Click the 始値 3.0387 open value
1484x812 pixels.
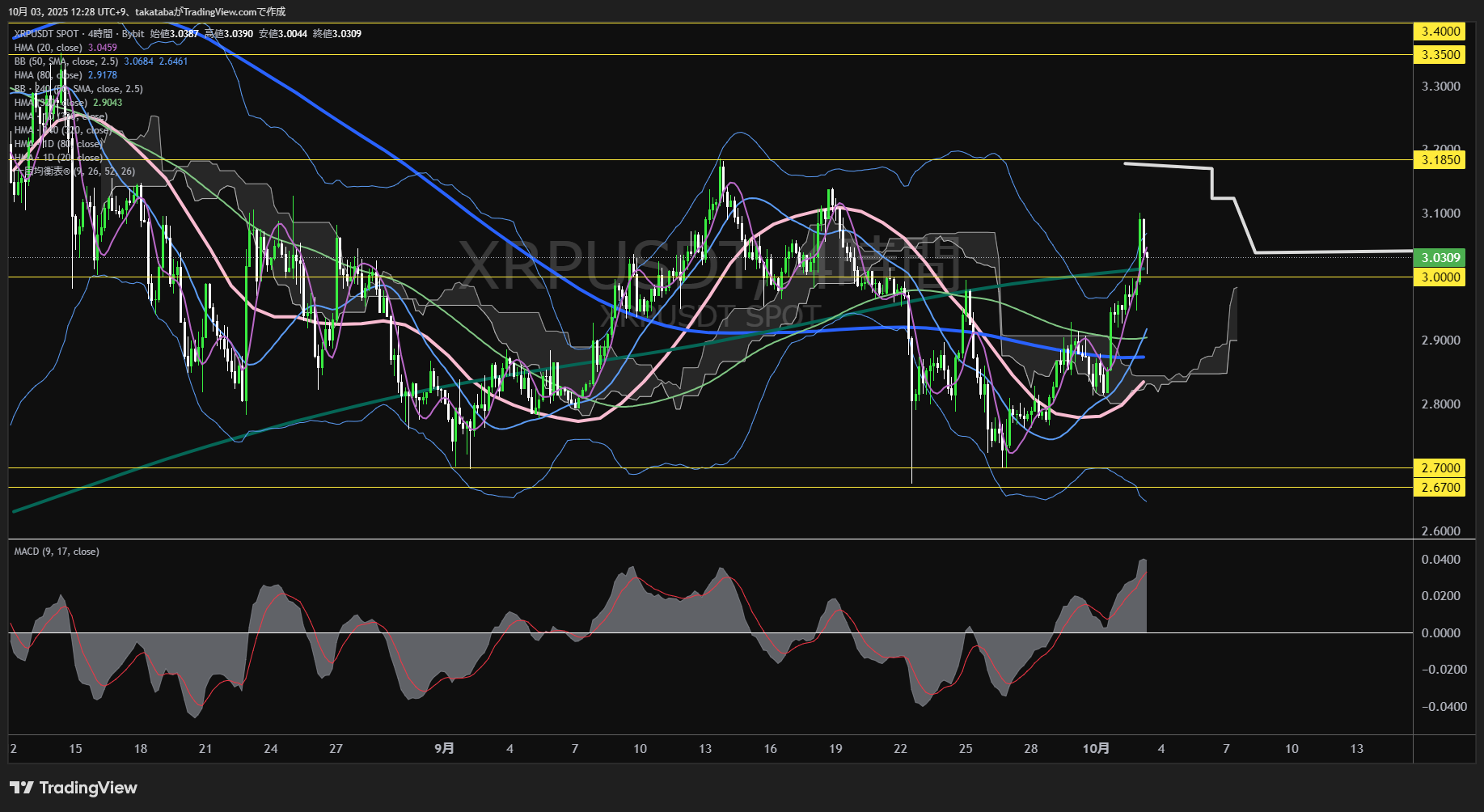tap(174, 34)
